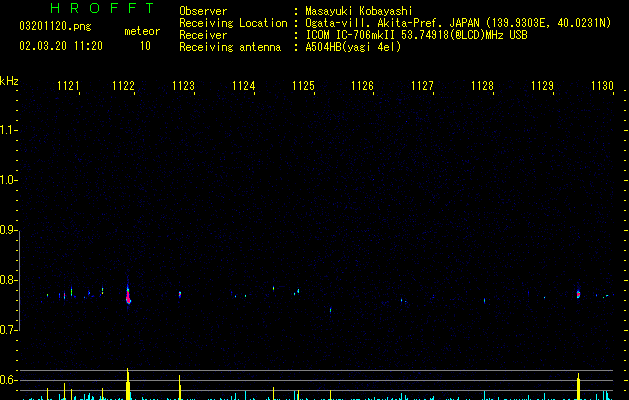The width and height of the screenshot is (629, 400).
Task: Select the filename 03201120.png
Action: pos(55,26)
